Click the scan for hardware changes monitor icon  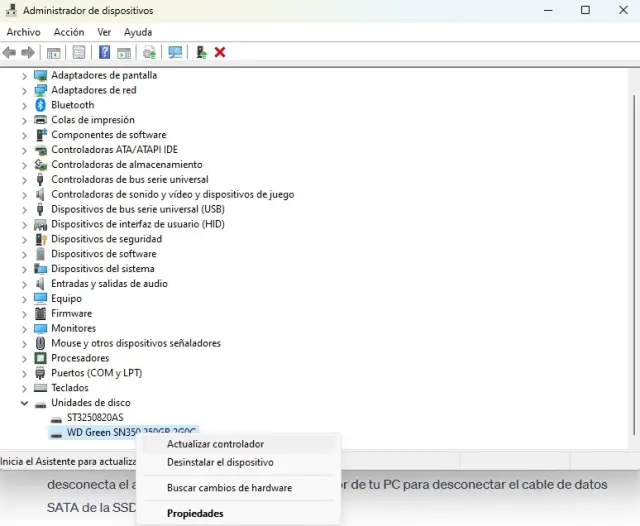(x=176, y=52)
